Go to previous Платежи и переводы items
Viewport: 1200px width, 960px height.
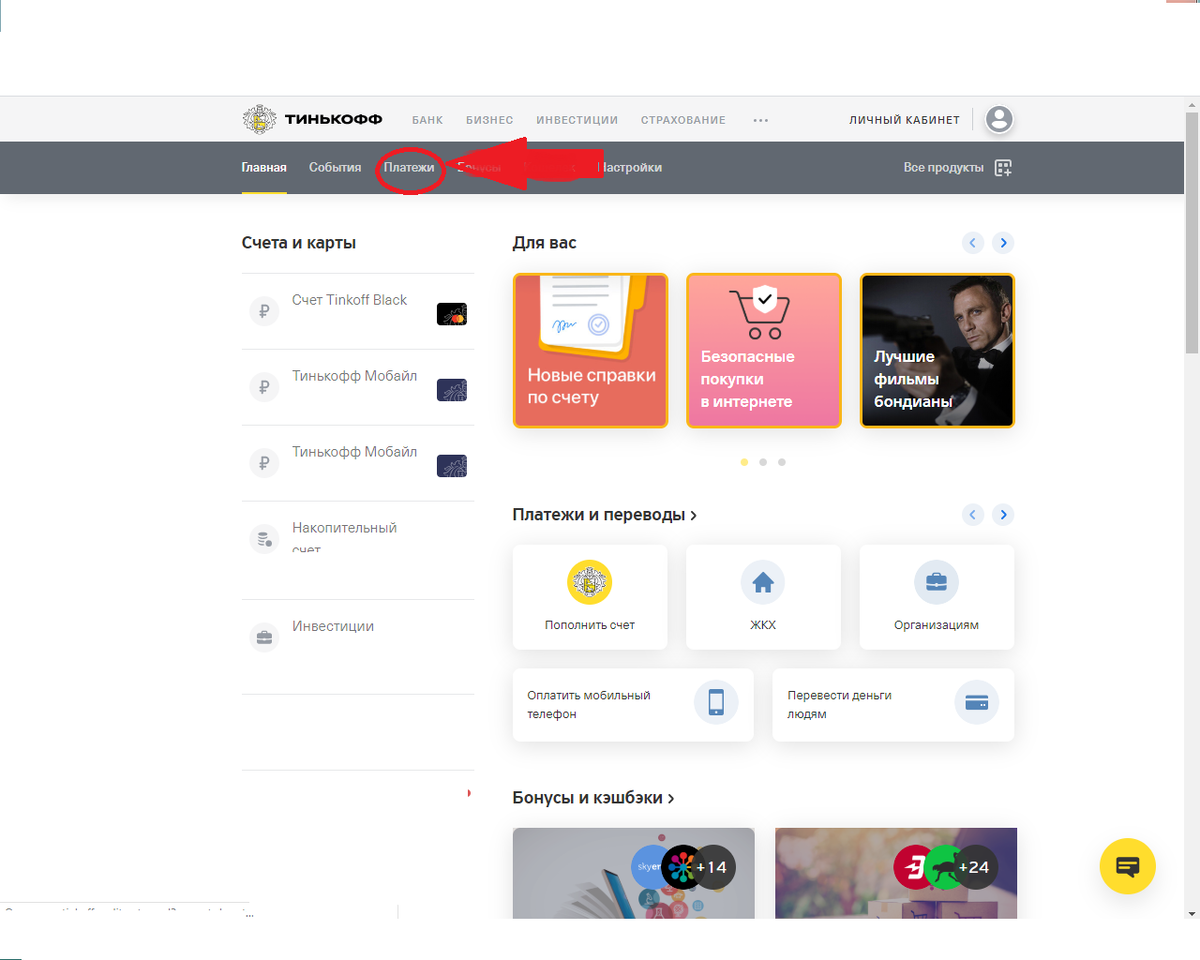973,515
